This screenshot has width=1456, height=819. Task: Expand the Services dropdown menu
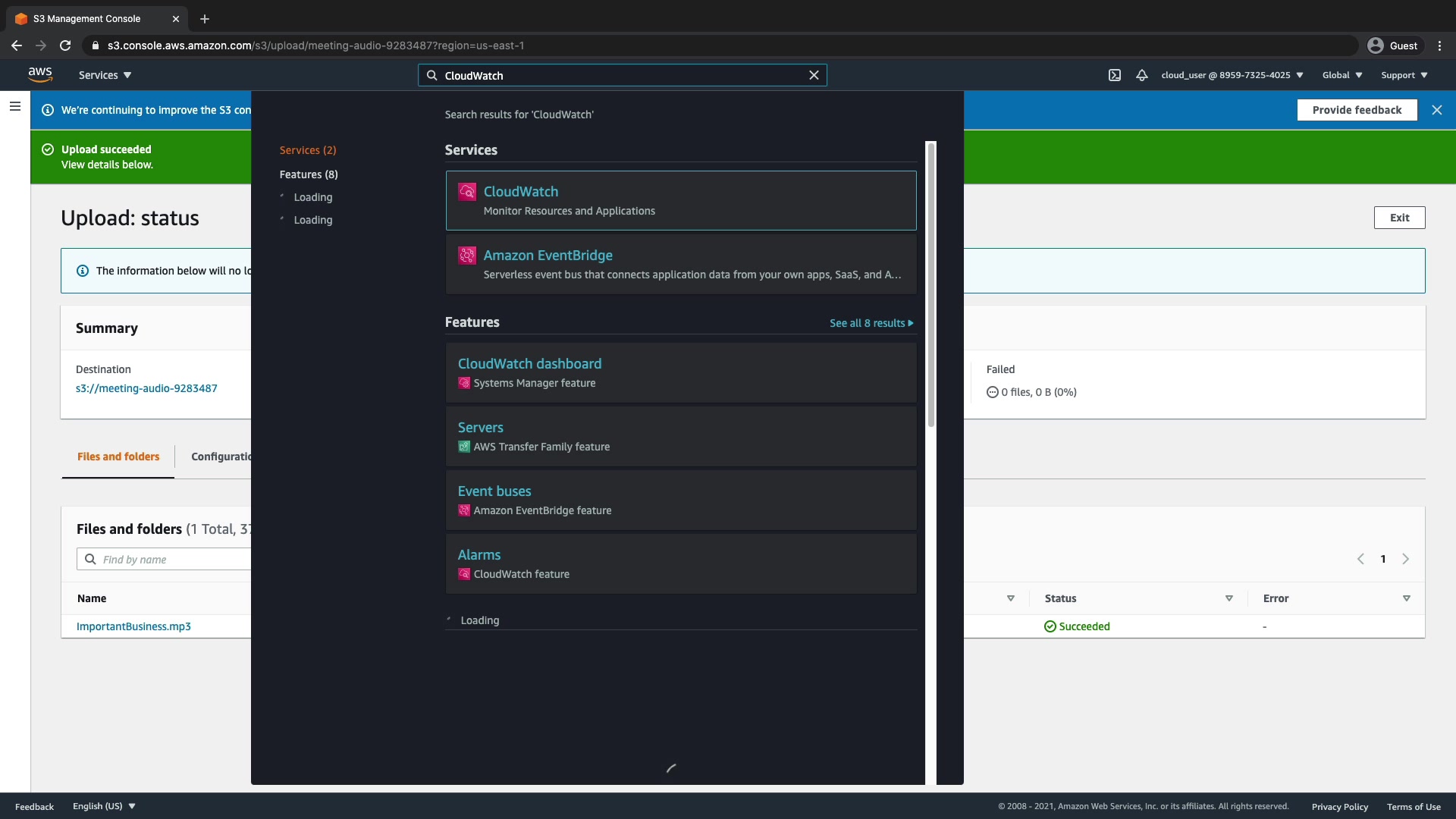105,75
